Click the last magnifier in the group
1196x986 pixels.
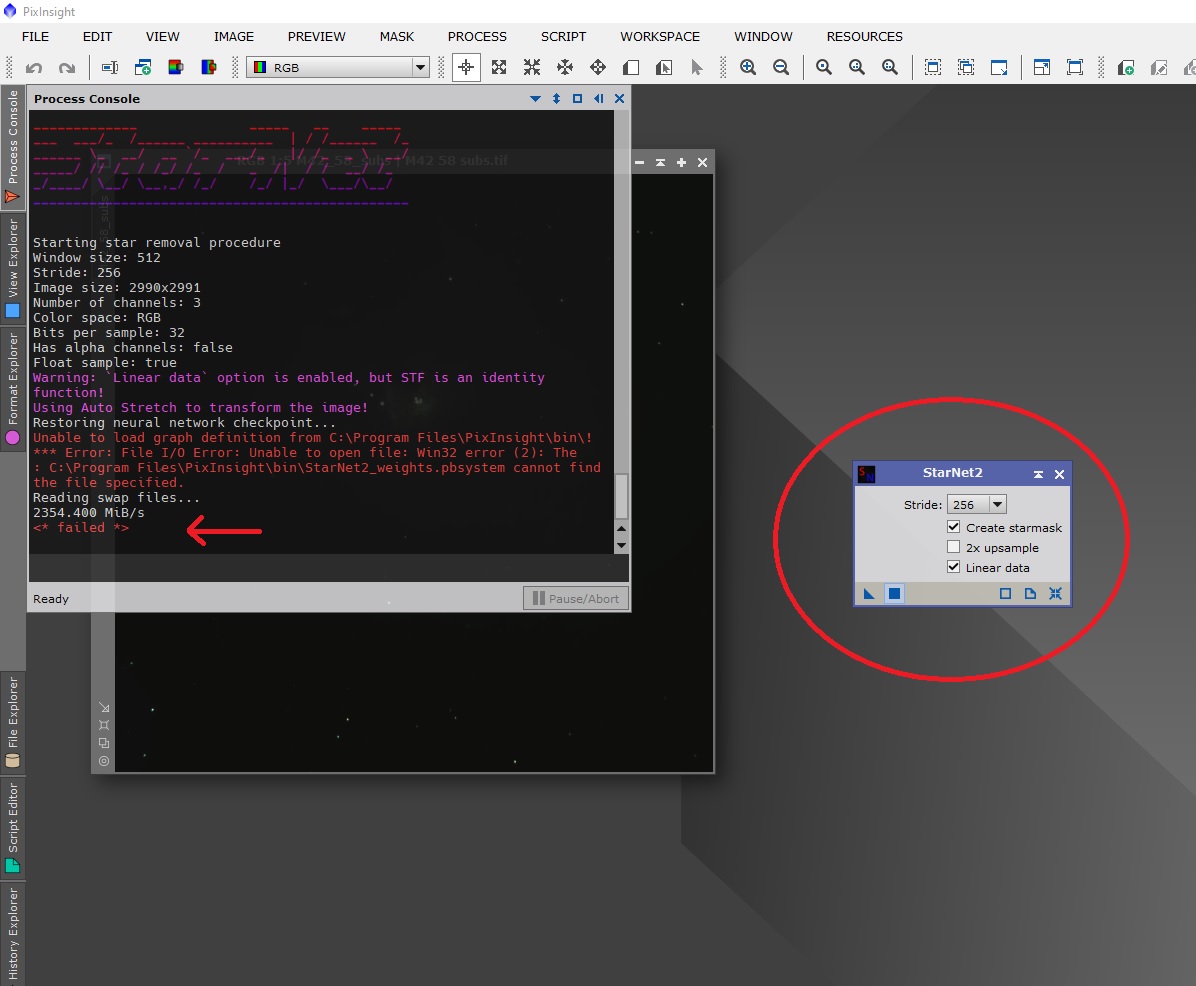point(889,68)
